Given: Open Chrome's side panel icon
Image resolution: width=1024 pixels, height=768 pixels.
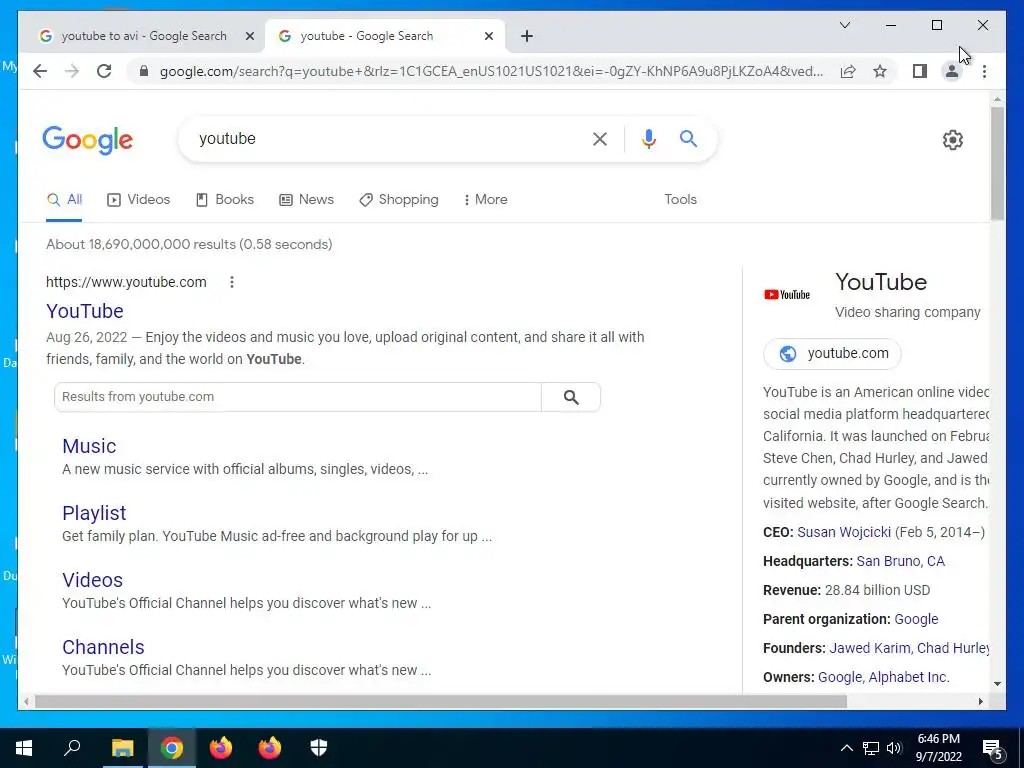Looking at the screenshot, I should [x=920, y=71].
